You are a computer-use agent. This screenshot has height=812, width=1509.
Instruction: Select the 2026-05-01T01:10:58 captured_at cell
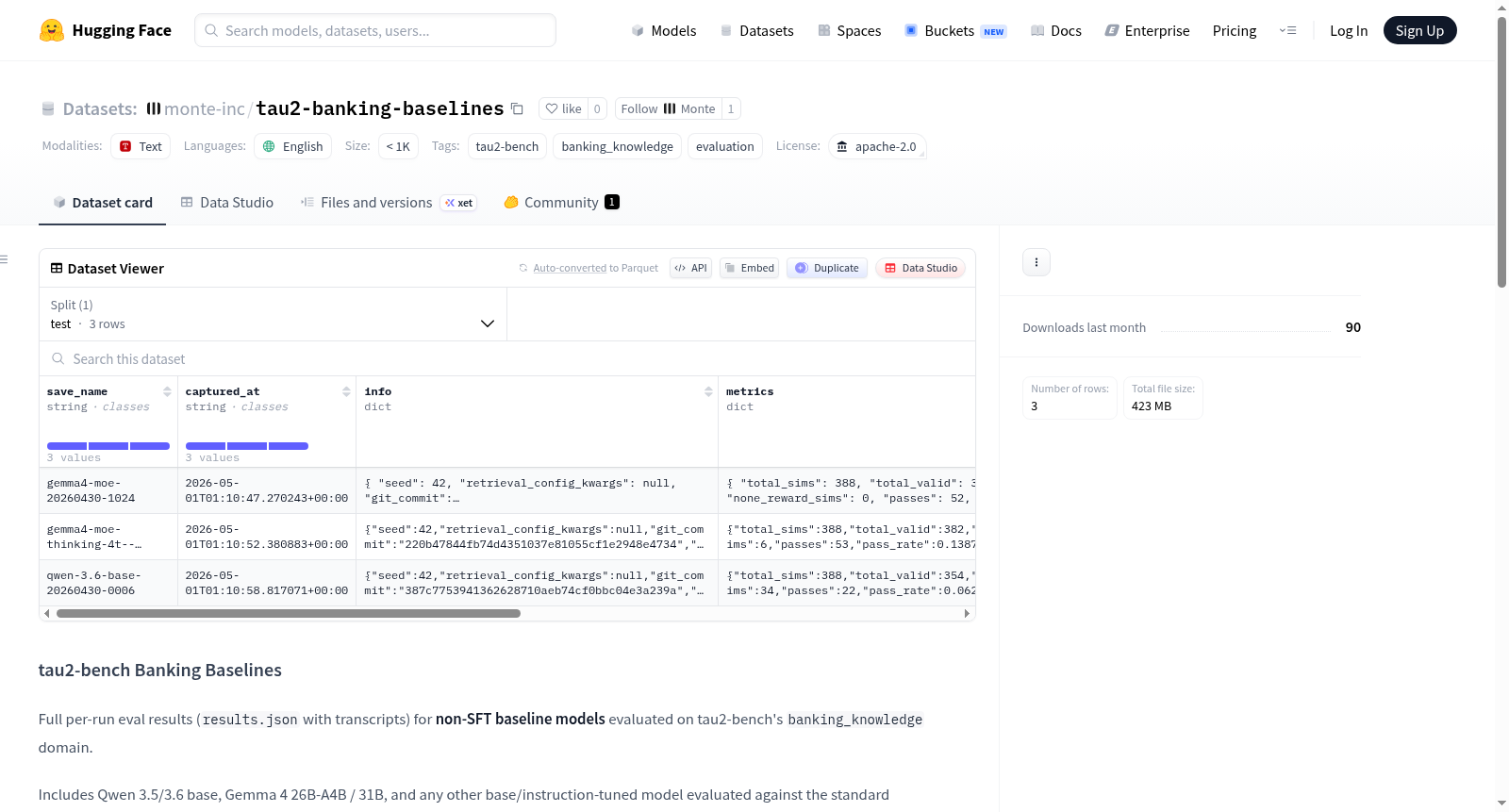(x=267, y=583)
